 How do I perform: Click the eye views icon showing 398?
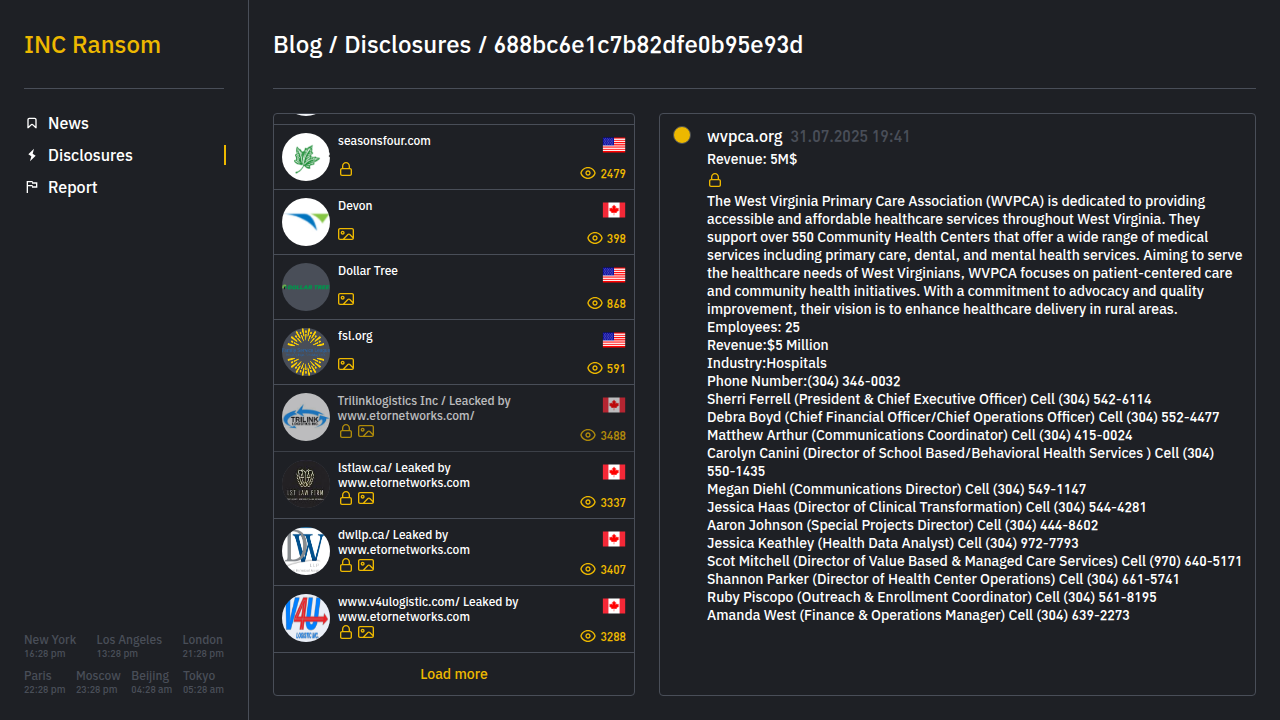(x=595, y=238)
